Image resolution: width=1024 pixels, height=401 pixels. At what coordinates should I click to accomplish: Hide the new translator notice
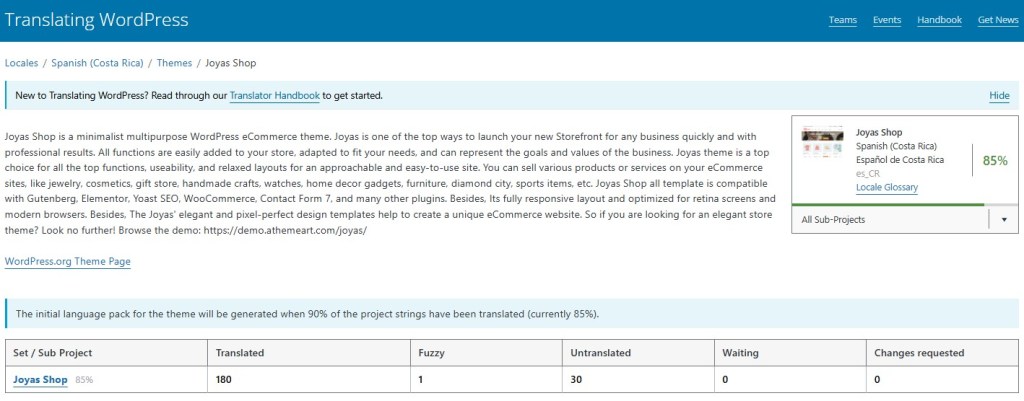click(x=999, y=96)
